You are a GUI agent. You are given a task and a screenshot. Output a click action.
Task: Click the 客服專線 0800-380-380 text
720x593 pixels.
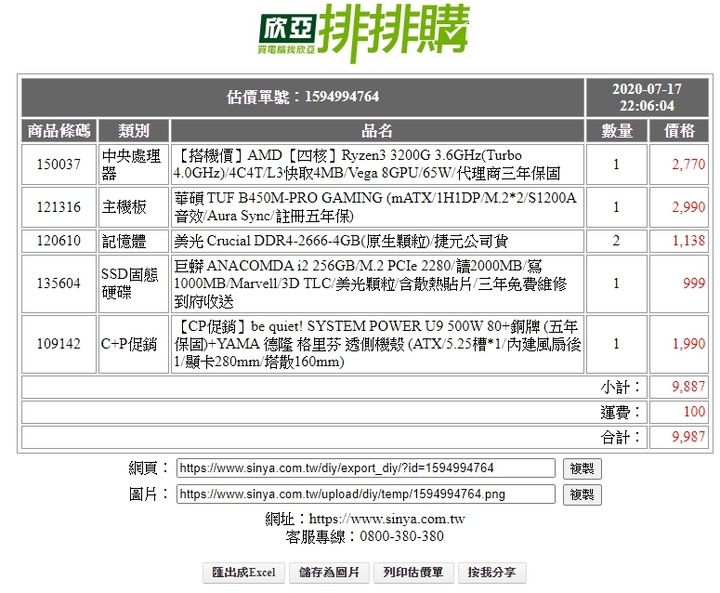(365, 537)
